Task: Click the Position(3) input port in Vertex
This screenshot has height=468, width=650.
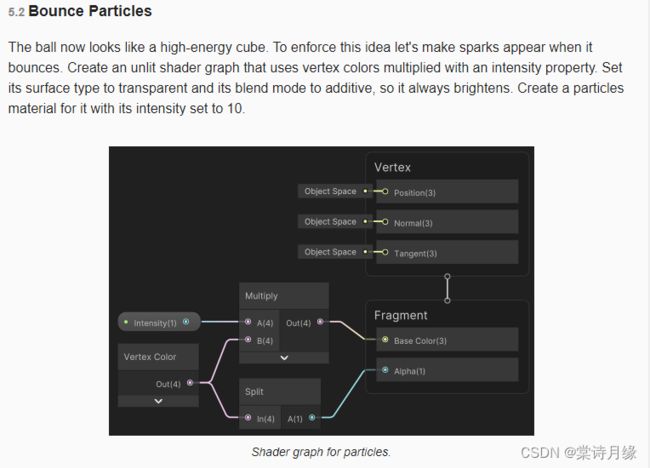Action: coord(385,192)
